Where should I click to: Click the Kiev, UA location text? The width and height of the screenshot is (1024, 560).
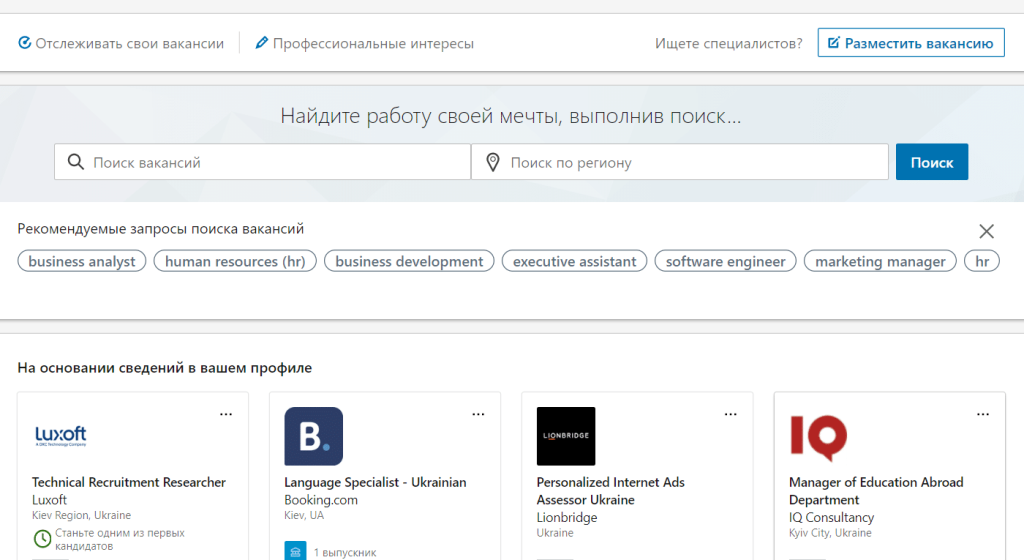(304, 515)
